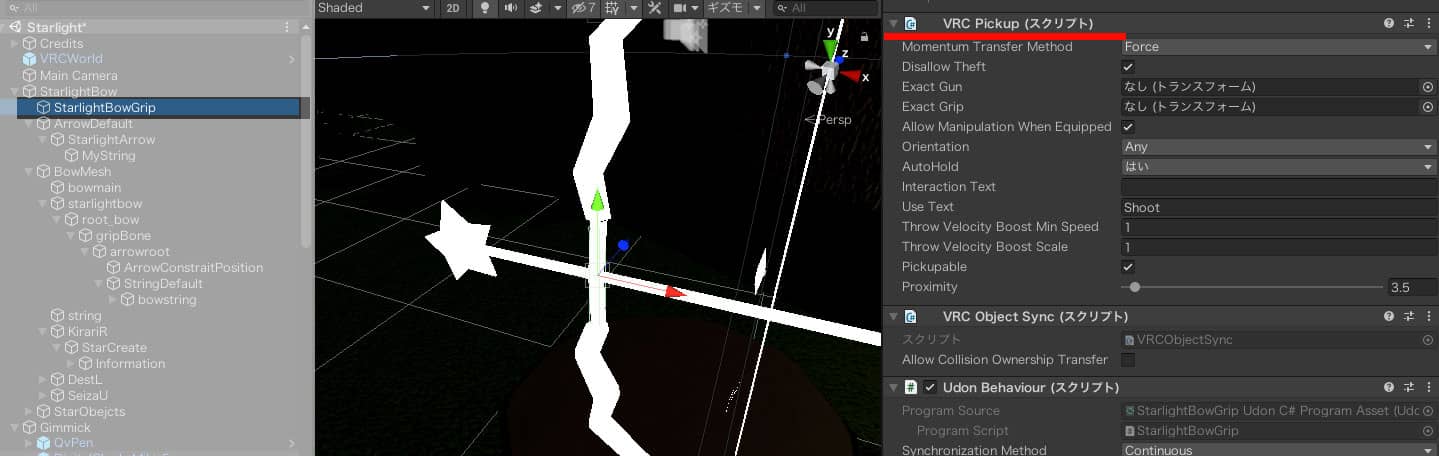Open Orientation dropdown set to Any
The height and width of the screenshot is (456, 1439).
point(1279,147)
